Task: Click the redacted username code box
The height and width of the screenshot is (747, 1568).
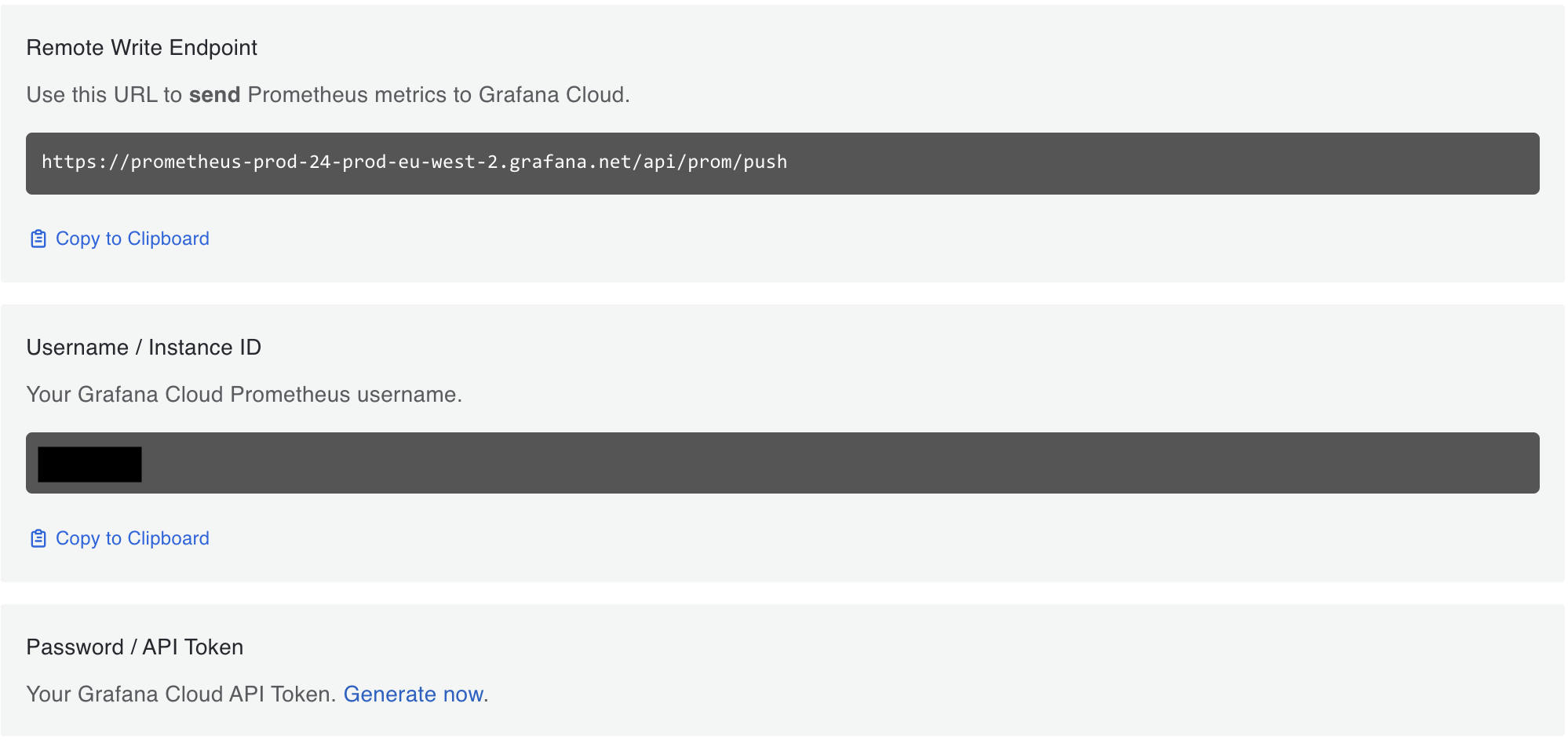Action: click(782, 463)
